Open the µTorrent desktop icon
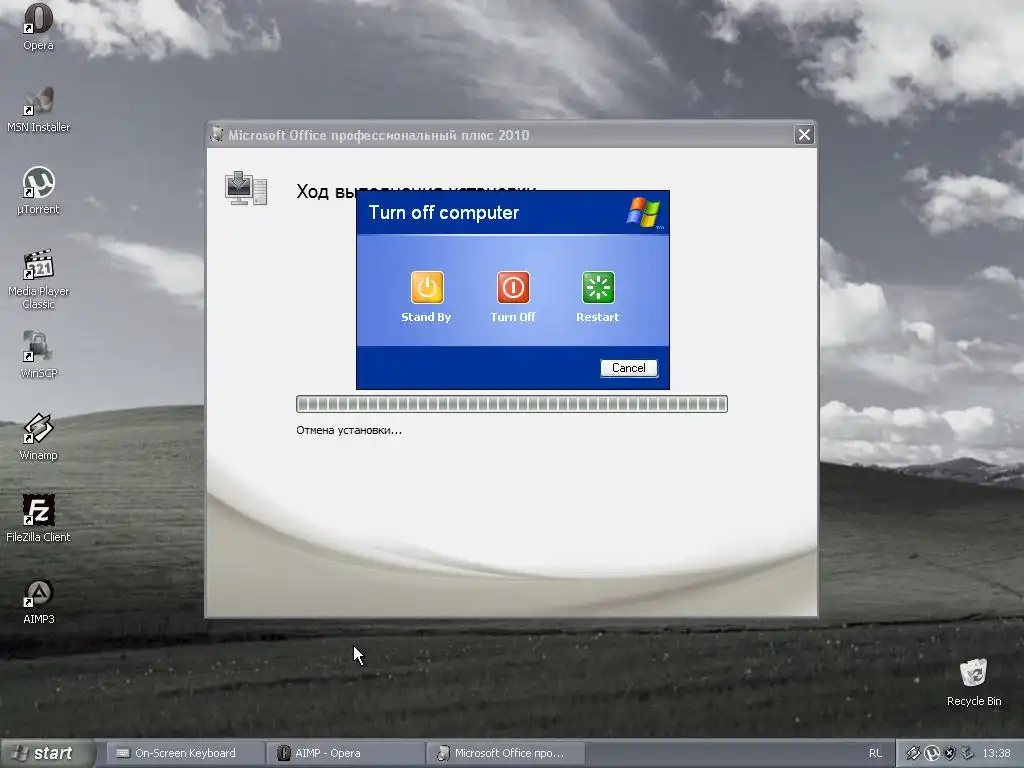This screenshot has width=1024, height=768. [38, 190]
